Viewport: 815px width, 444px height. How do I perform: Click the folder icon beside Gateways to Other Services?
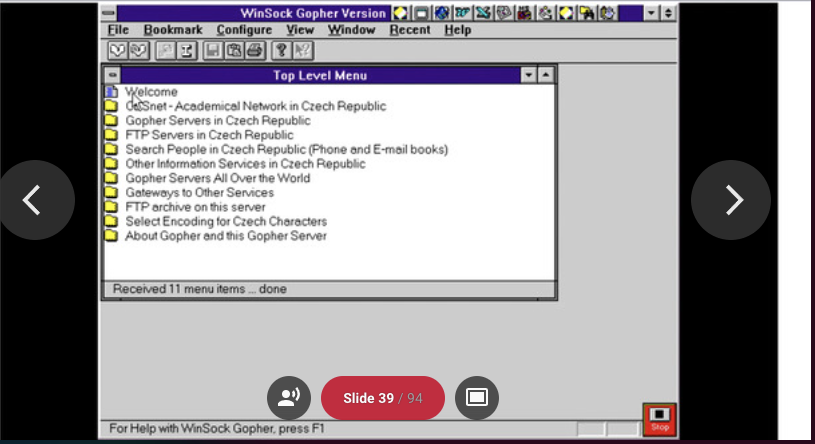click(111, 193)
